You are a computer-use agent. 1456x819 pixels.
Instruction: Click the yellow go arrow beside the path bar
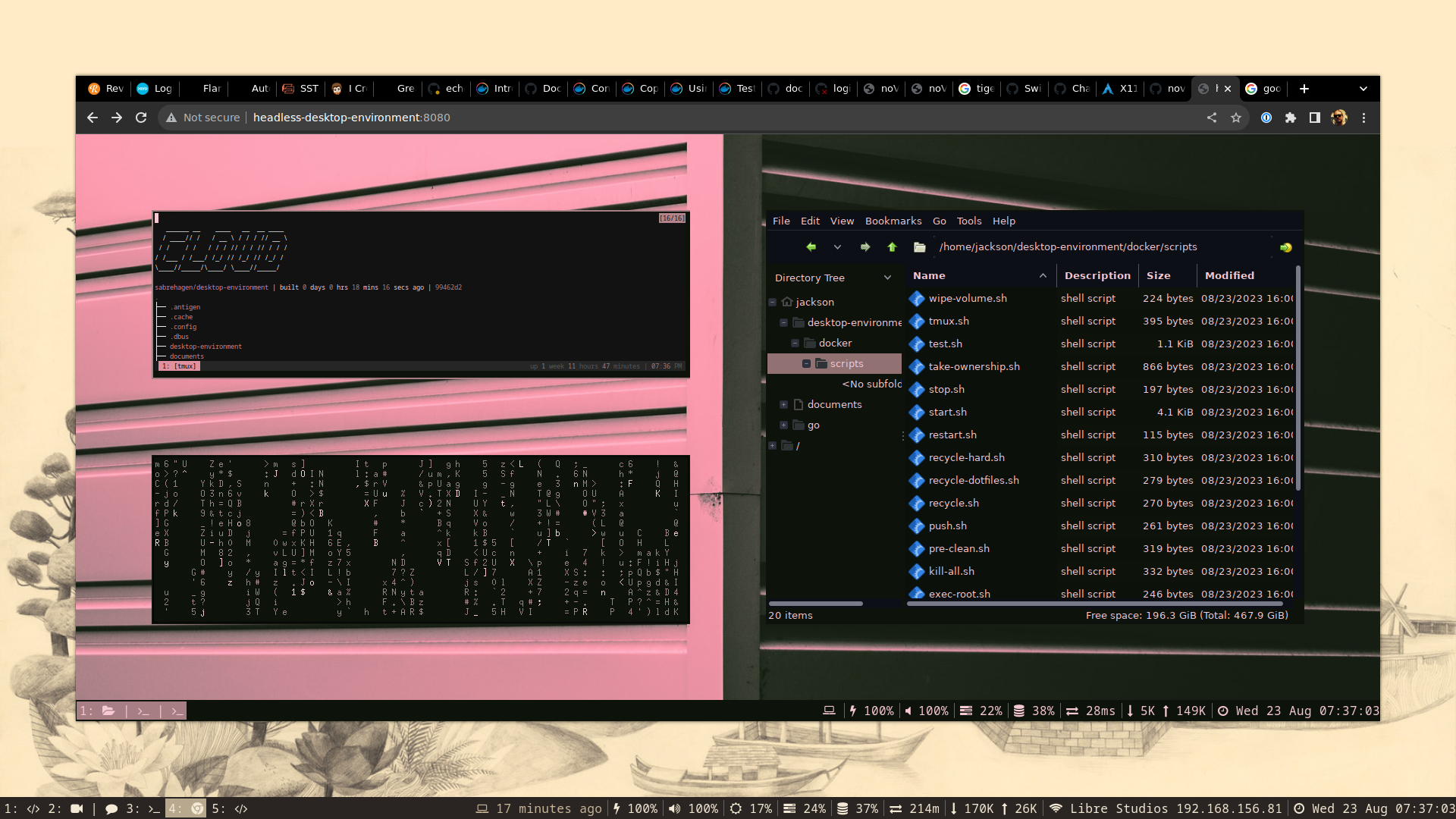point(1286,246)
